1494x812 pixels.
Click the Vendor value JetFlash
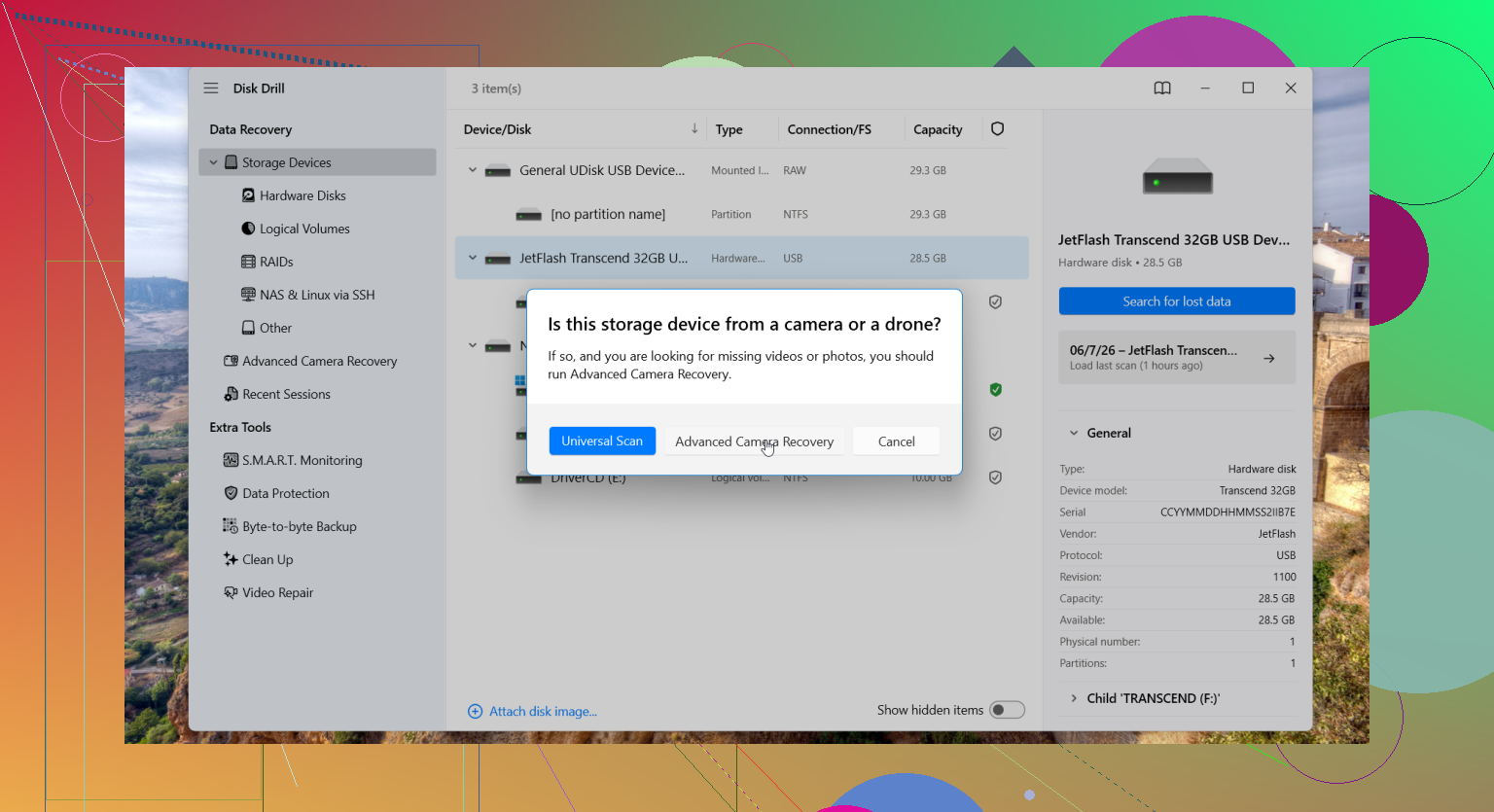click(1277, 534)
